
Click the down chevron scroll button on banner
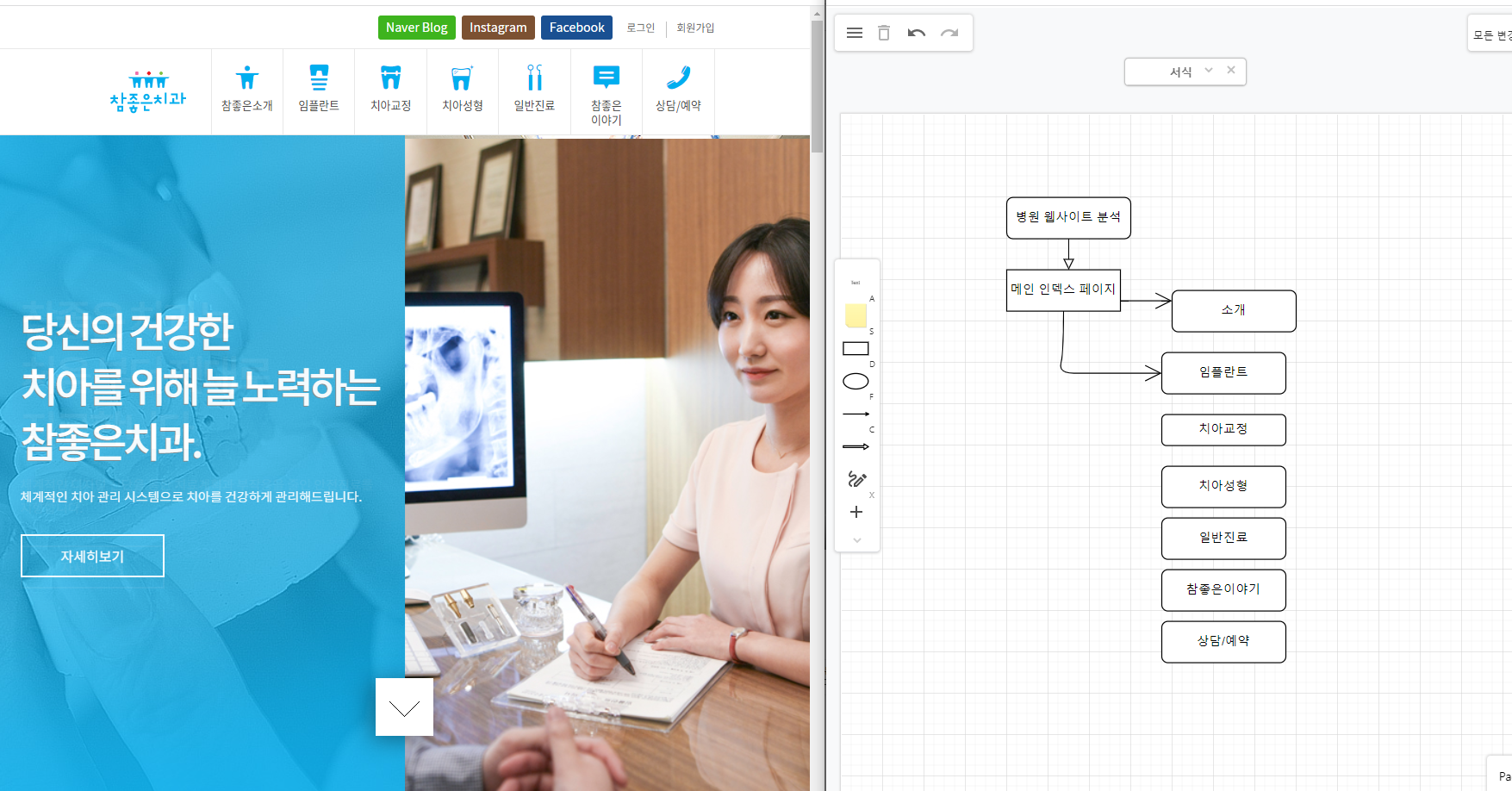[x=404, y=707]
